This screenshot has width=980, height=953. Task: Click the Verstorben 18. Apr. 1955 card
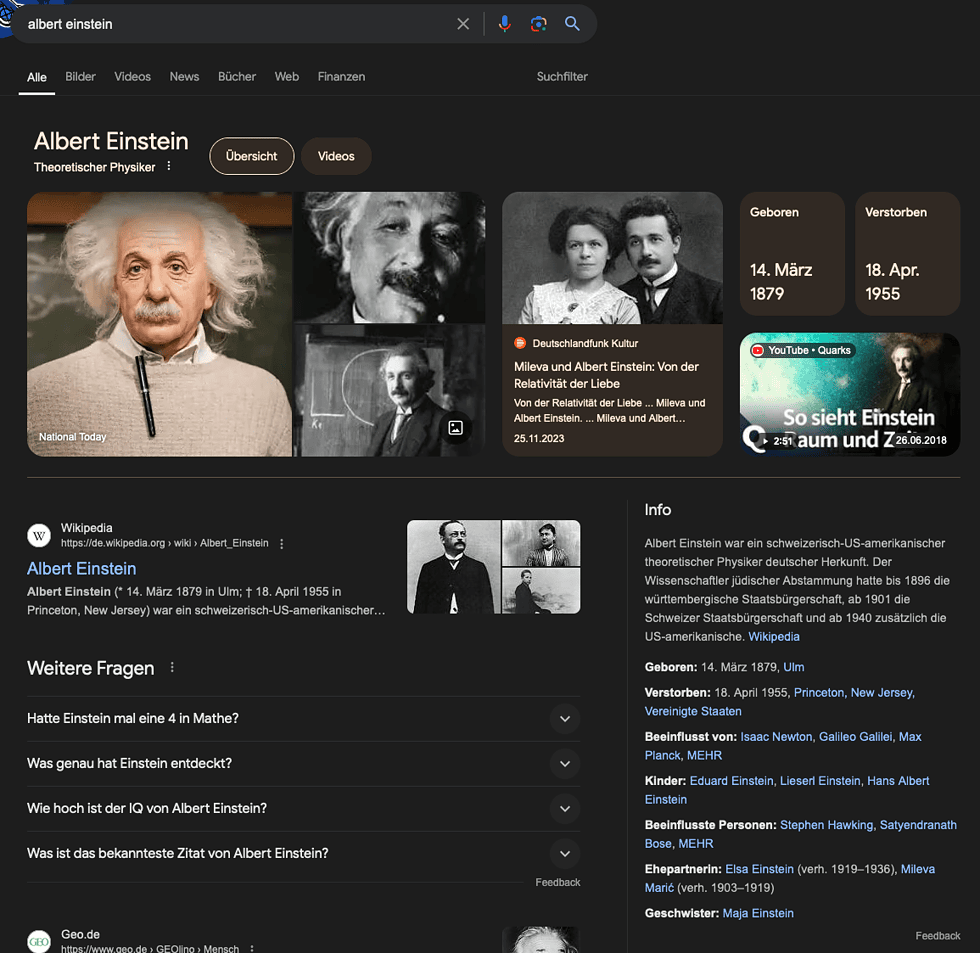tap(908, 254)
